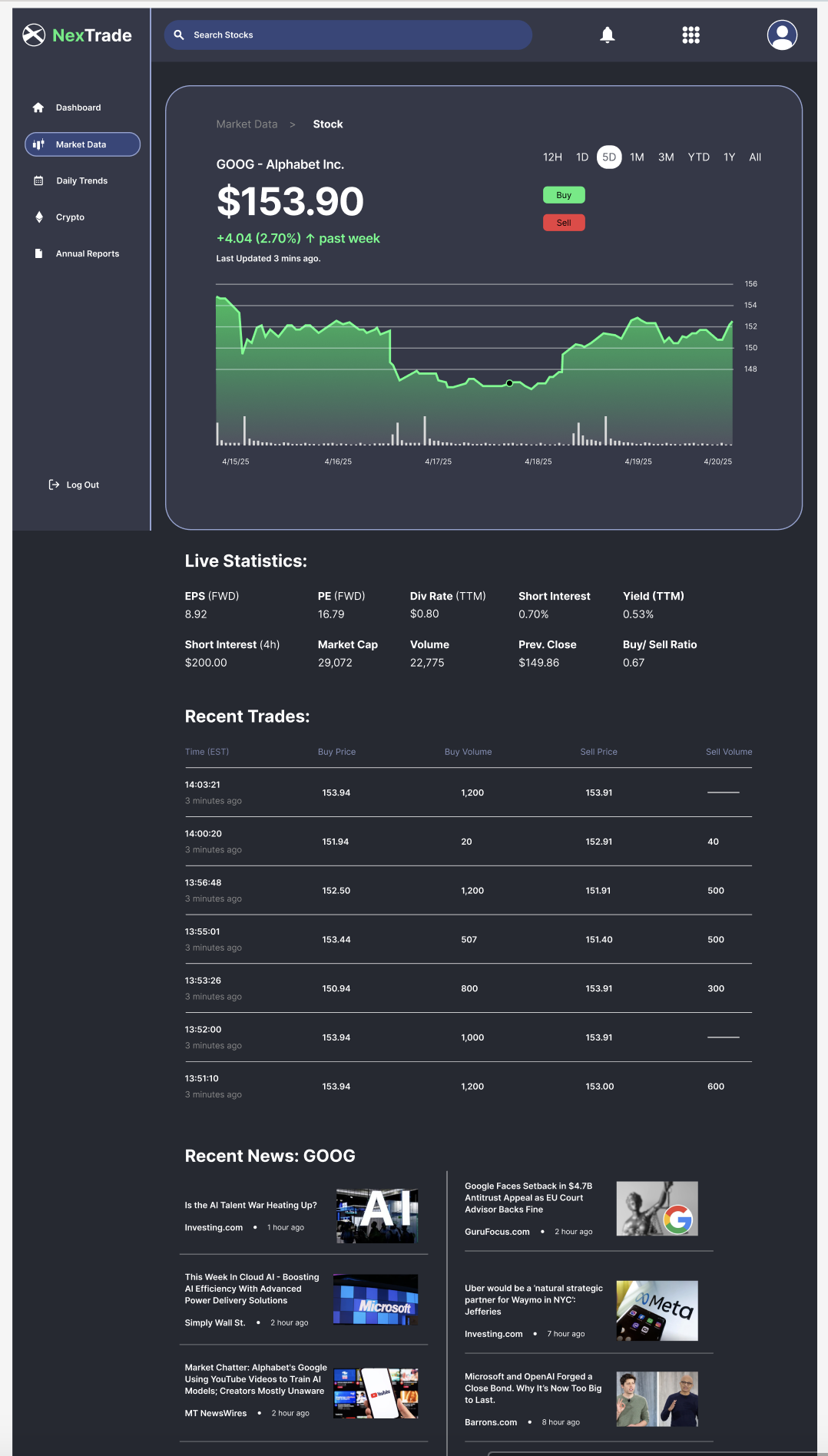Click the Buy/ Sell Ratio value 0.67

click(x=634, y=663)
